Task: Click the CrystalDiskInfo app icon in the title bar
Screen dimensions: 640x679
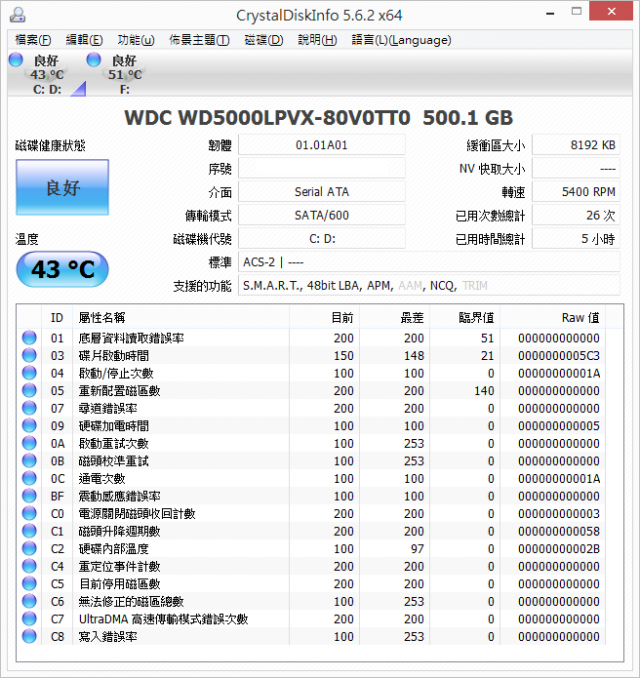Action: pos(18,15)
